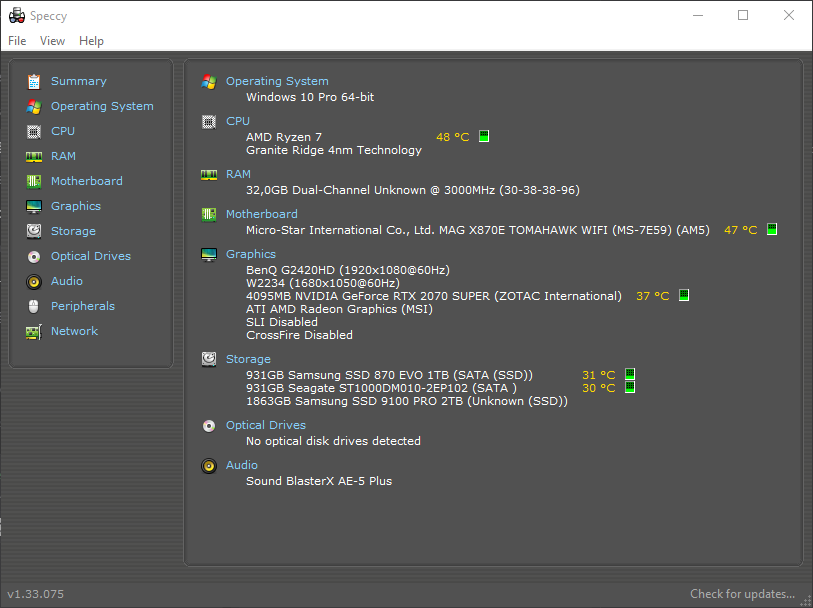Click the green temperature indicator next to 47 °C
Viewport: 813px width, 608px height.
tap(772, 229)
